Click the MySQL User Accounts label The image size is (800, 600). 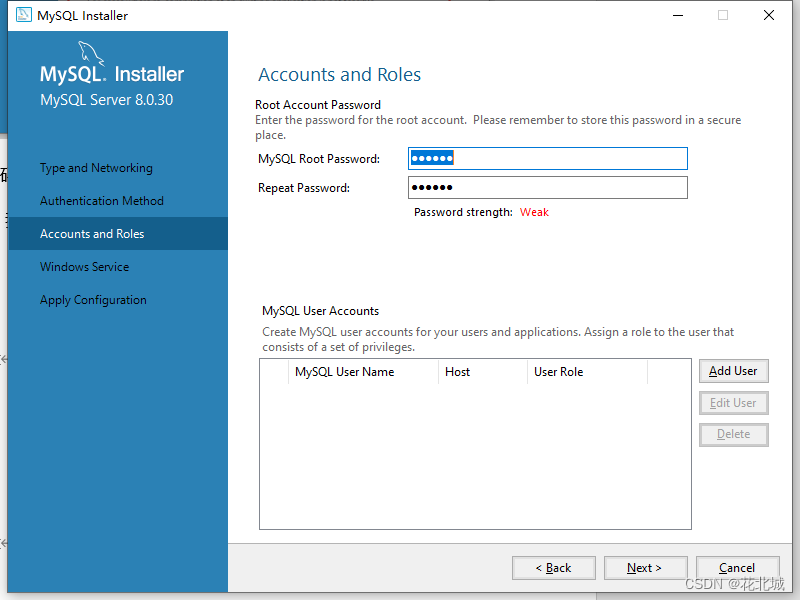tap(320, 311)
